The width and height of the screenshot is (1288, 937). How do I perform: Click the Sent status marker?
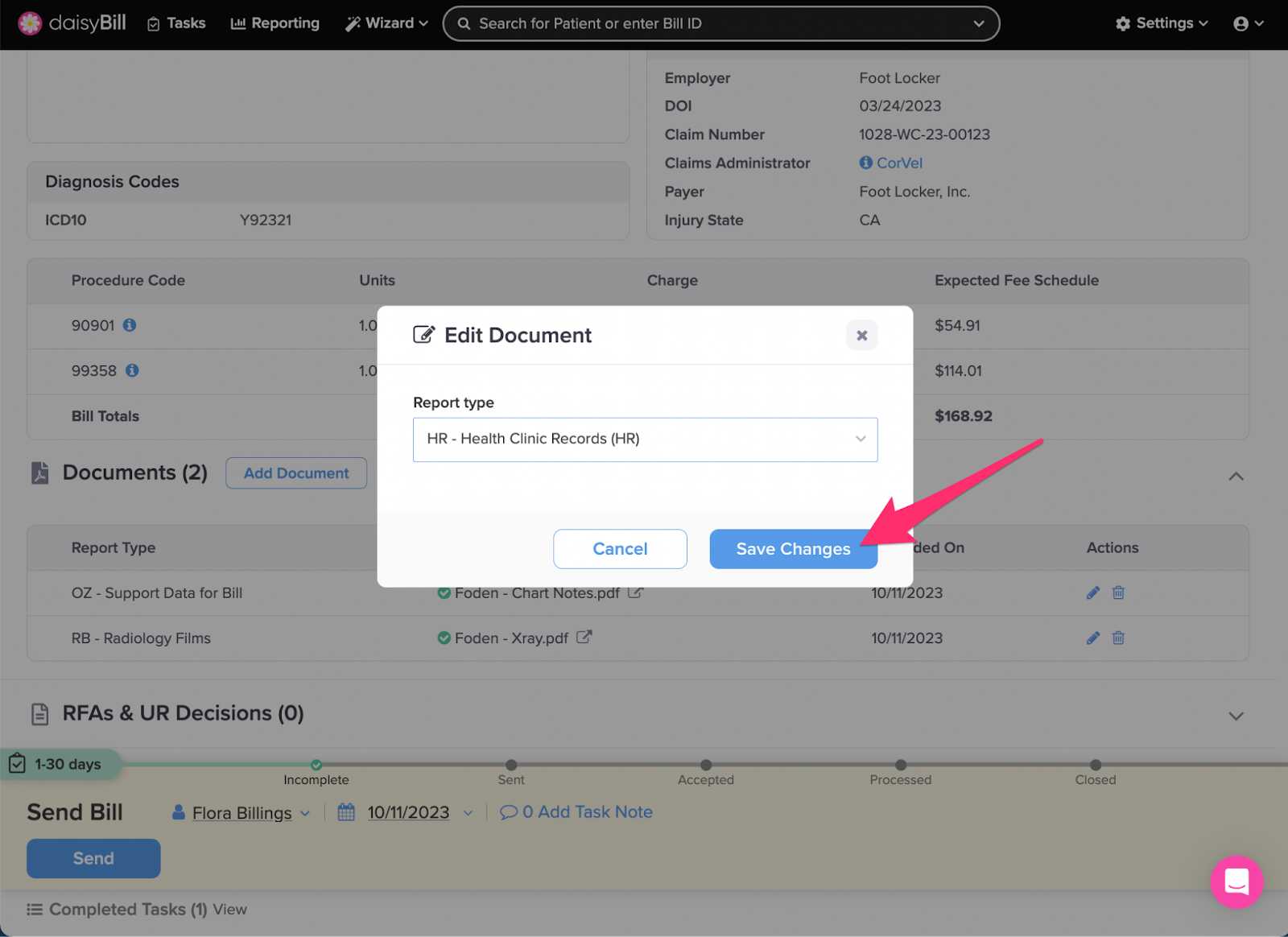click(511, 765)
